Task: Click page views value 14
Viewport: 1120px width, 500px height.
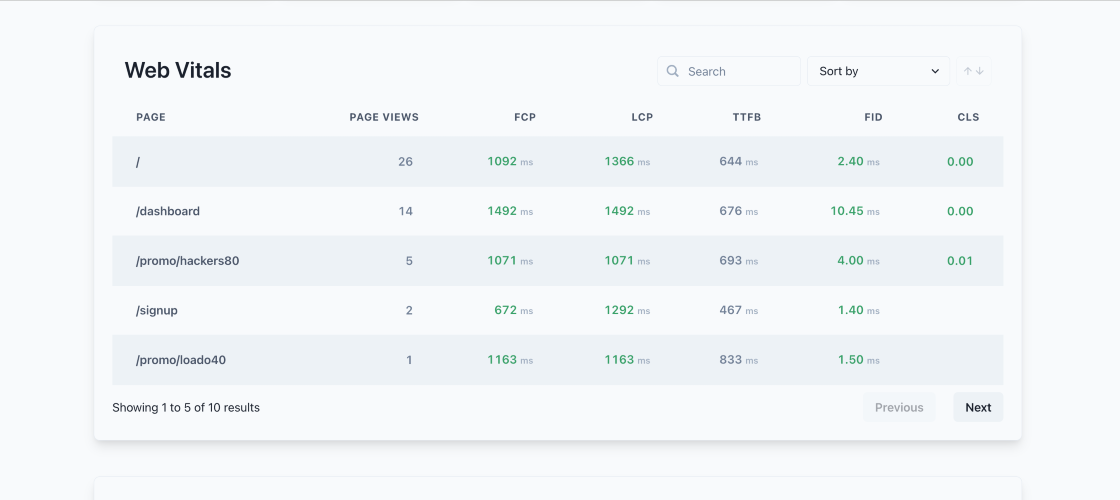Action: (x=405, y=211)
